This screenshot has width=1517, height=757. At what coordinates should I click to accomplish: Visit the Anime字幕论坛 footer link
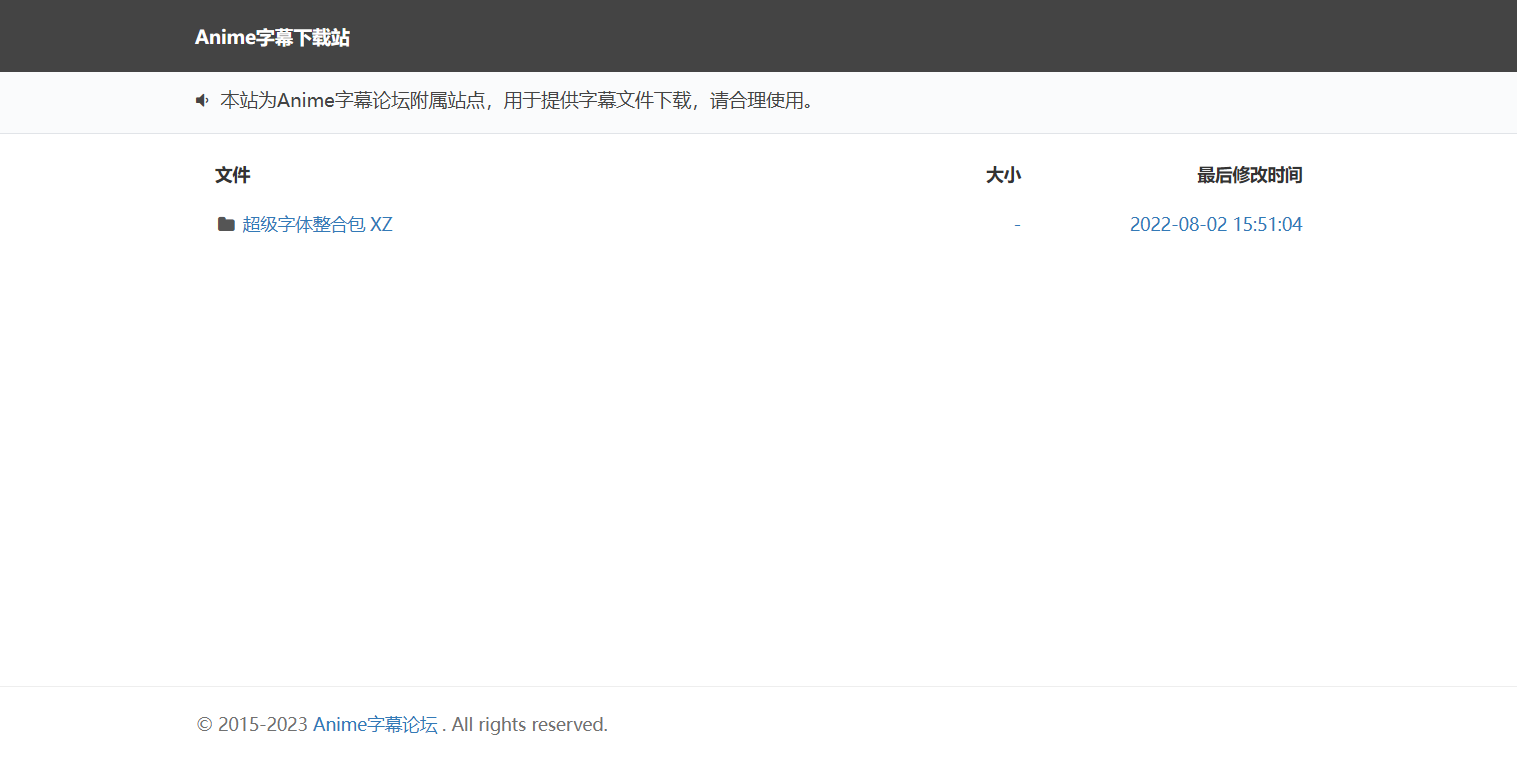[375, 725]
